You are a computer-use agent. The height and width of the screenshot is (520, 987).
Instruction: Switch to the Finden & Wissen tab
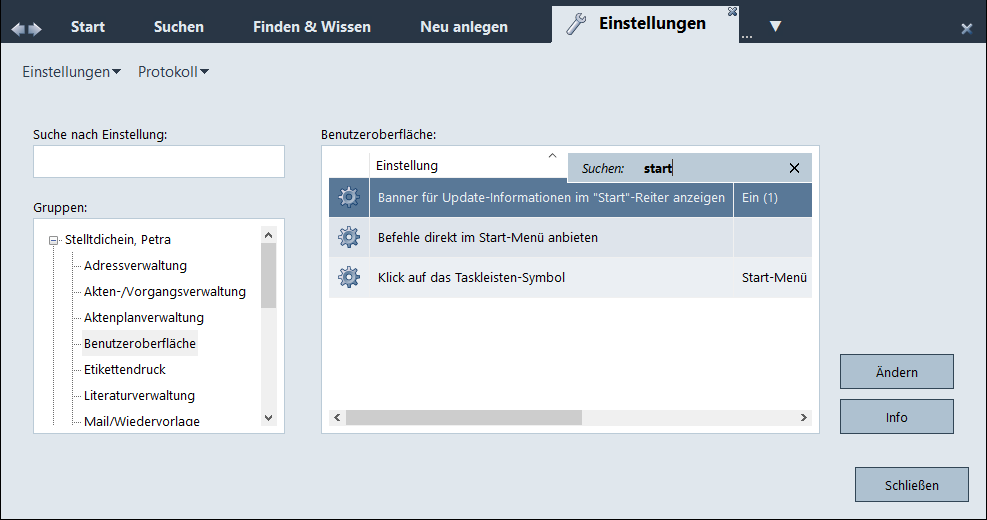tap(311, 27)
